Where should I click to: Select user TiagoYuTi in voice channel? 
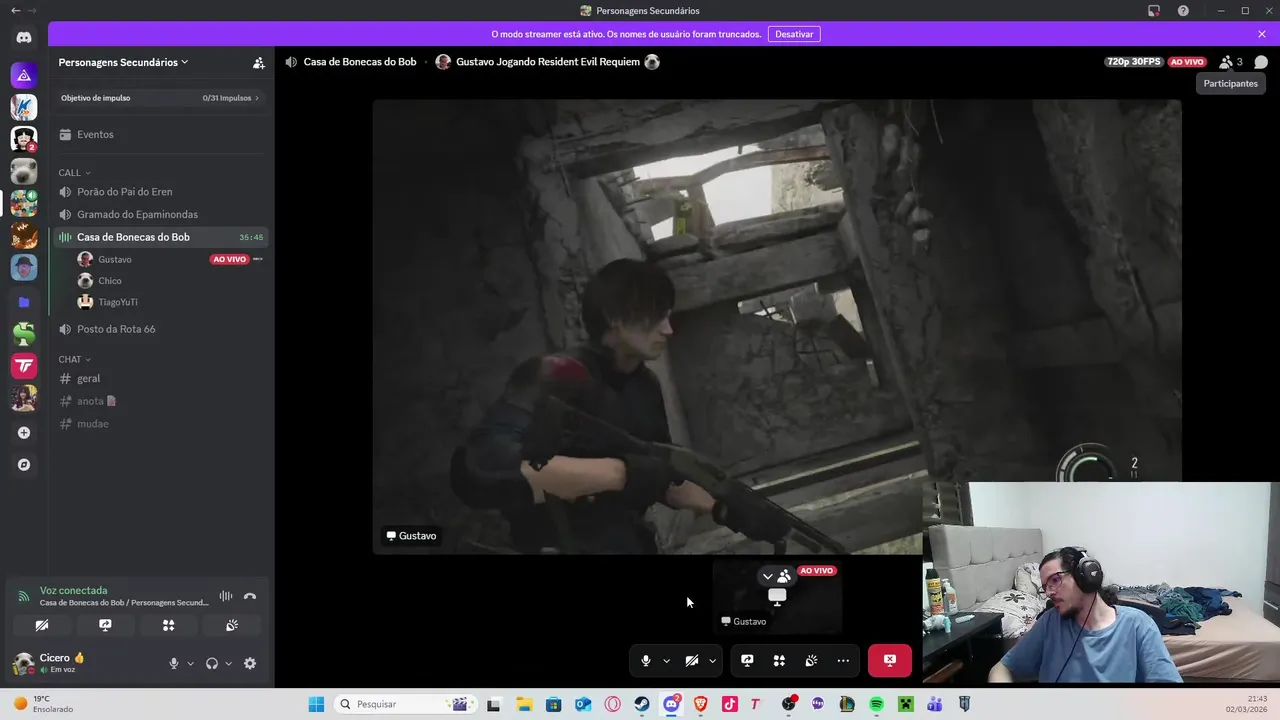170,302
